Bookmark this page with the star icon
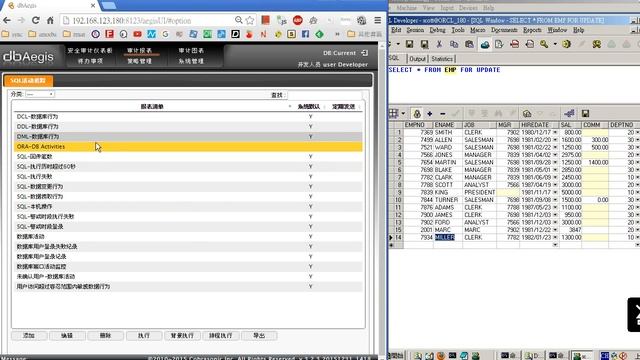Image resolution: width=640 pixels, height=360 pixels. pos(250,20)
